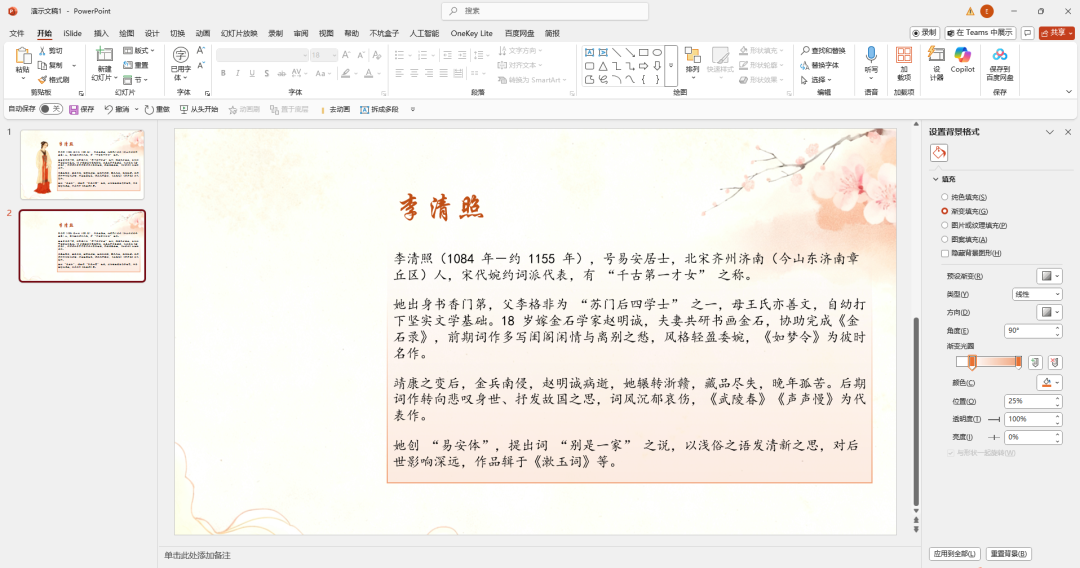
Task: Select the Solid fill (纯色填充) radio
Action: point(944,198)
